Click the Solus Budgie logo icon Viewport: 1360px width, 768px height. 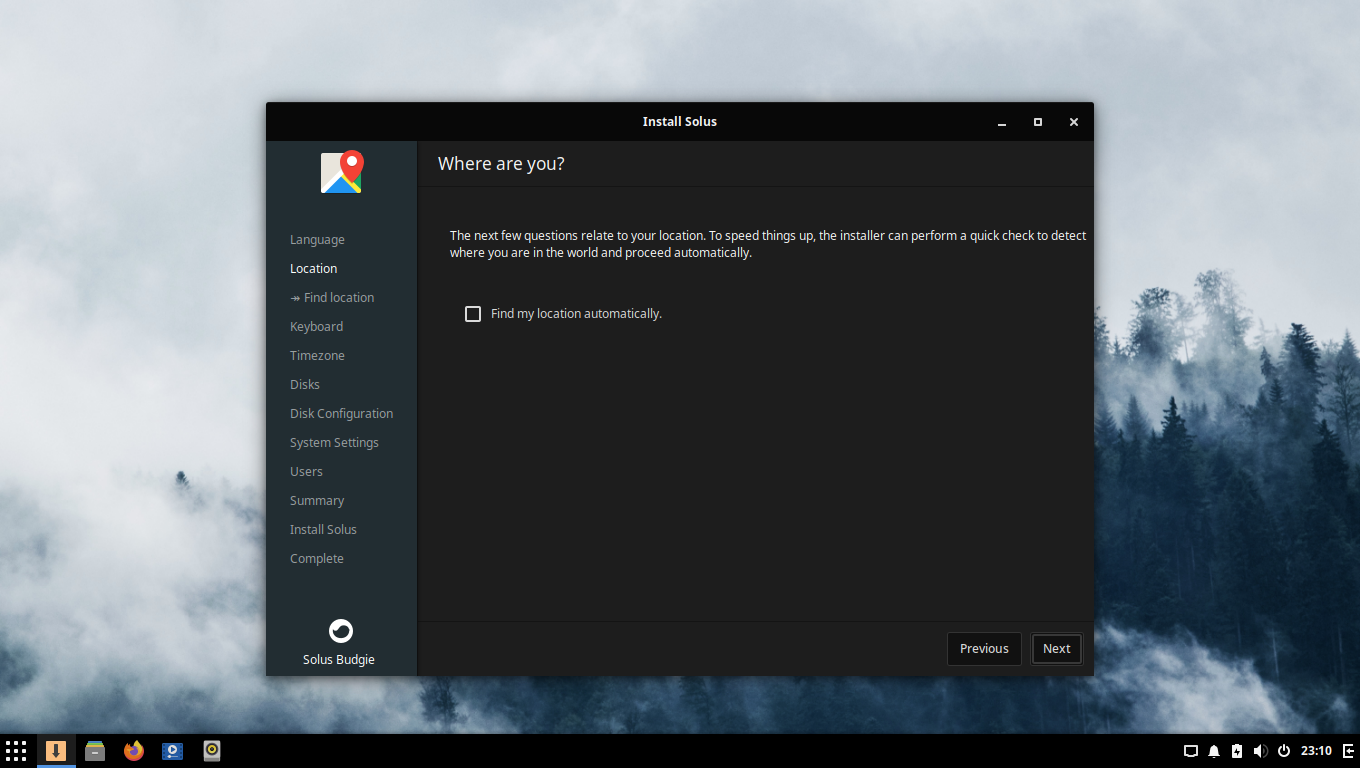[x=341, y=631]
